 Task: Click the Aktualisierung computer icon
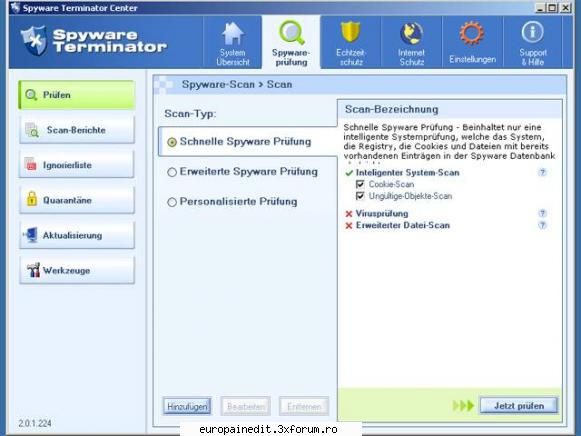click(30, 235)
